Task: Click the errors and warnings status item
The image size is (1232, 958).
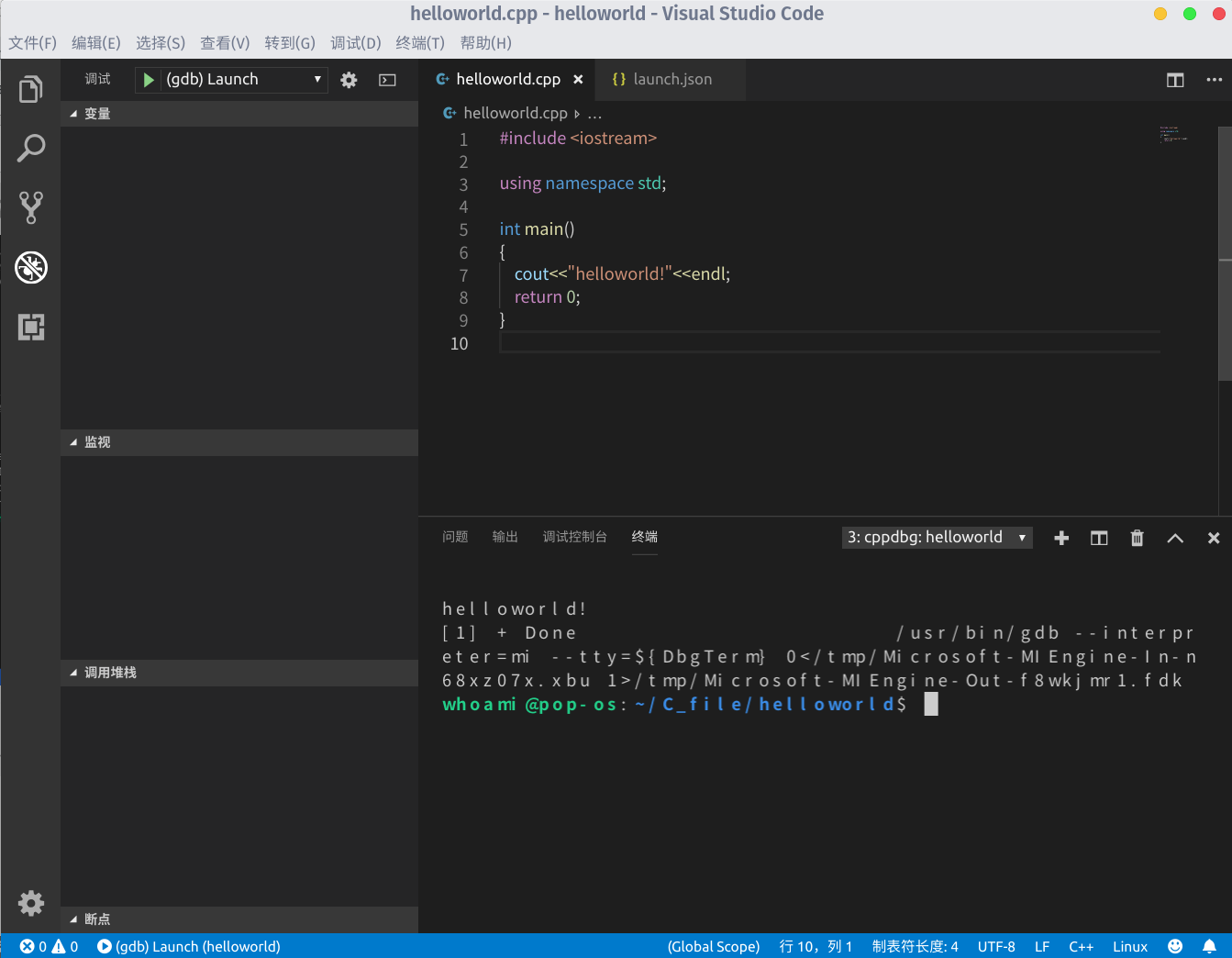Action: 50,946
